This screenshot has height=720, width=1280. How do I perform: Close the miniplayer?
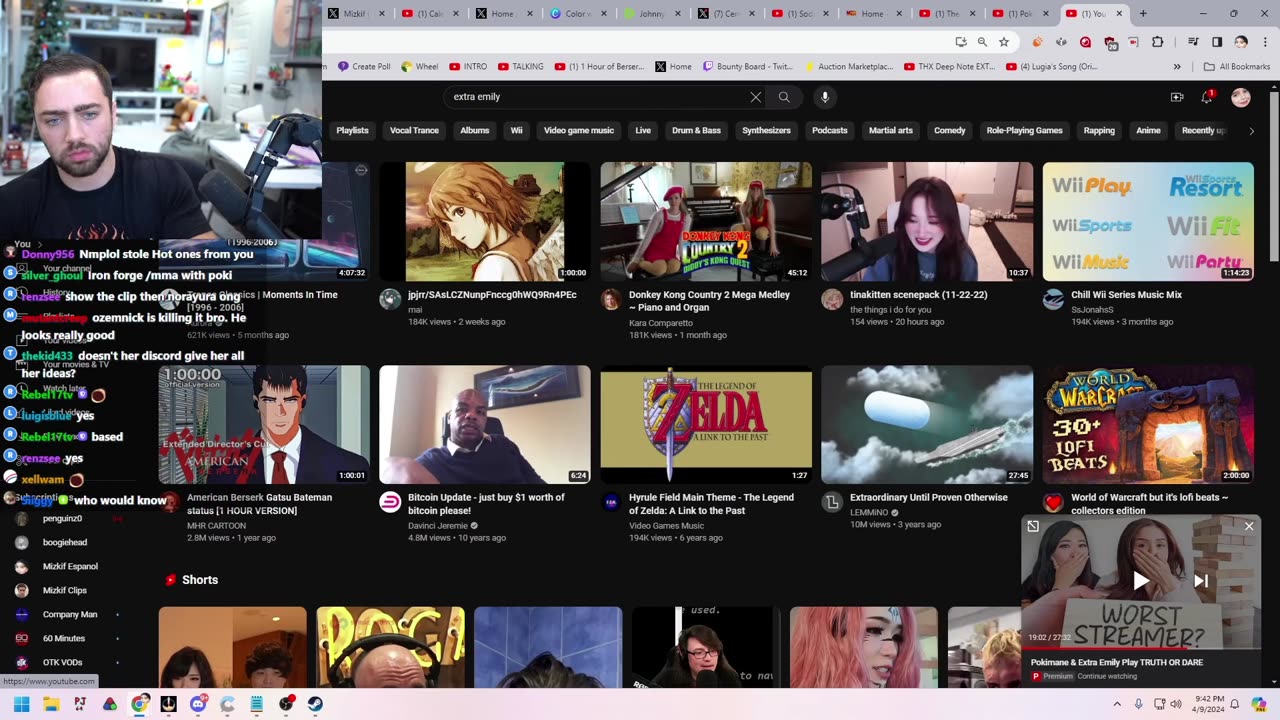point(1249,526)
